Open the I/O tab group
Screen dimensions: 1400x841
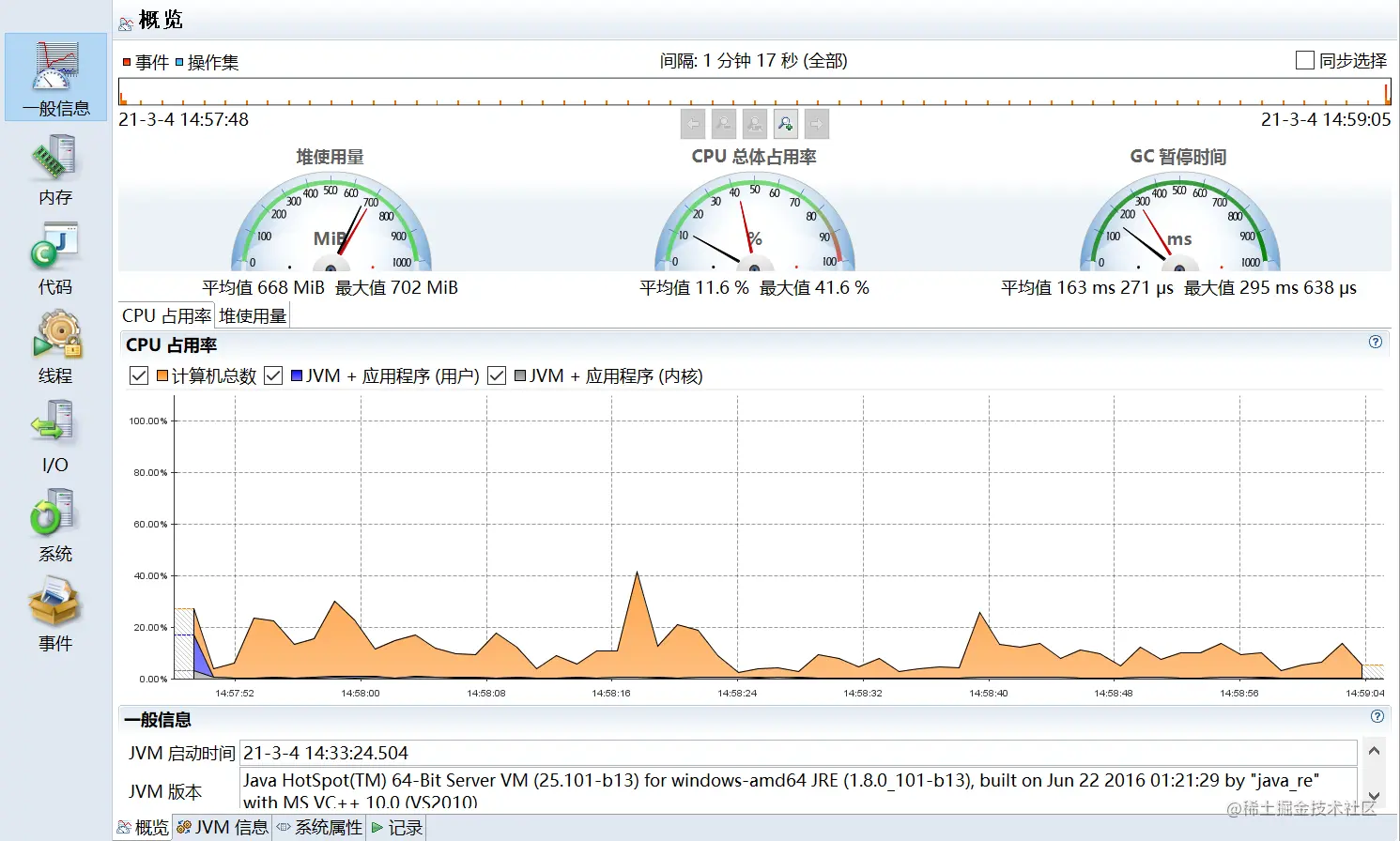pos(55,436)
